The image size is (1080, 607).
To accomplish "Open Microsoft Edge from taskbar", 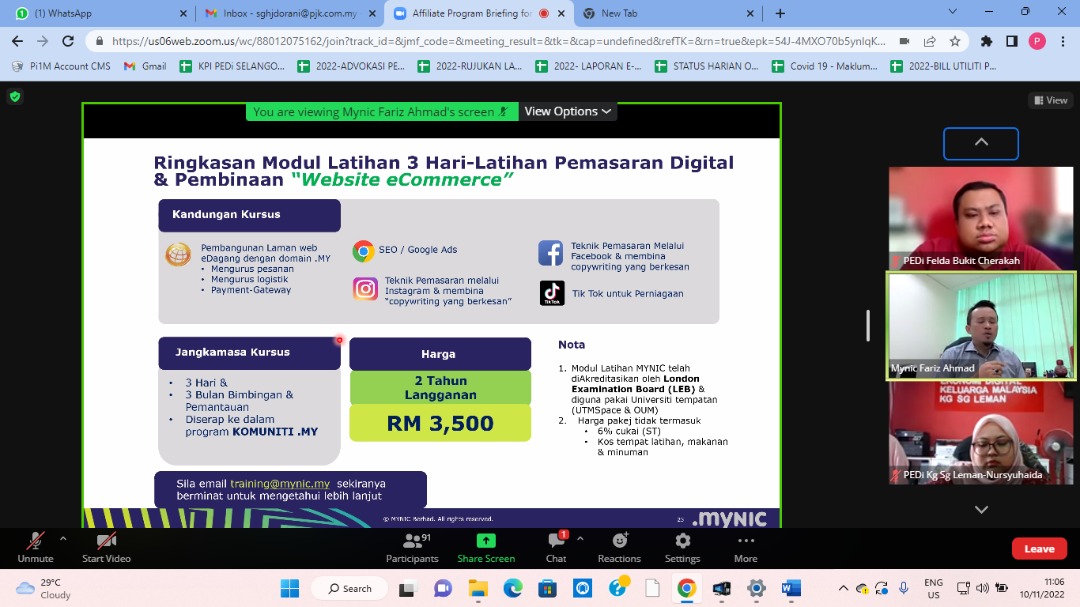I will pos(512,588).
